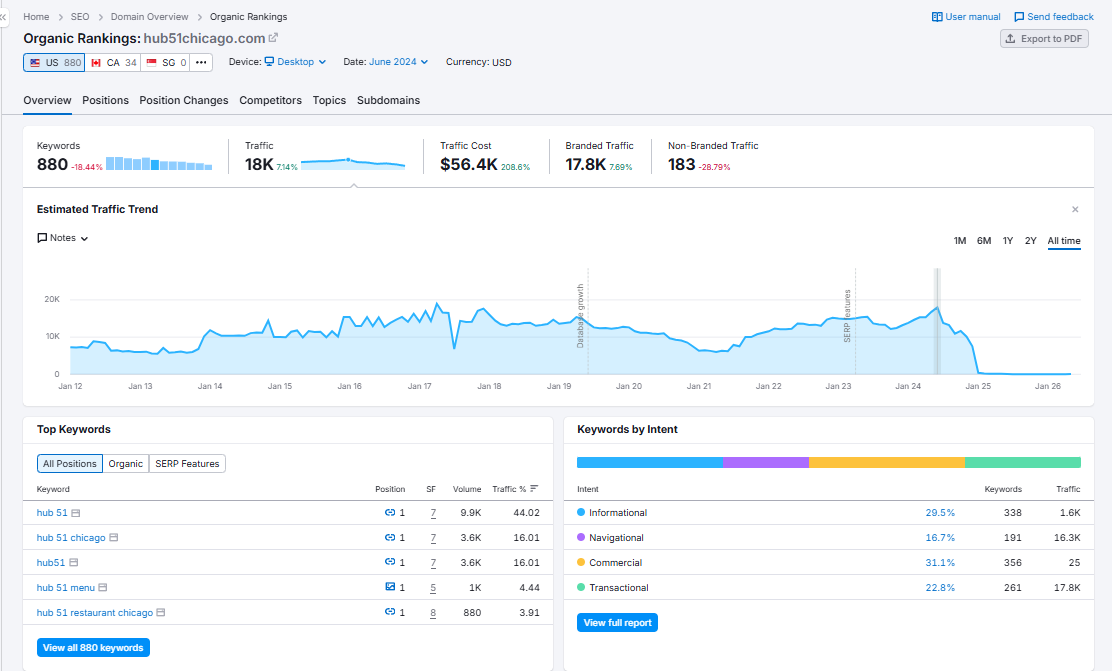Click image position icon in hub 51 menu row
This screenshot has height=671, width=1112.
click(390, 587)
